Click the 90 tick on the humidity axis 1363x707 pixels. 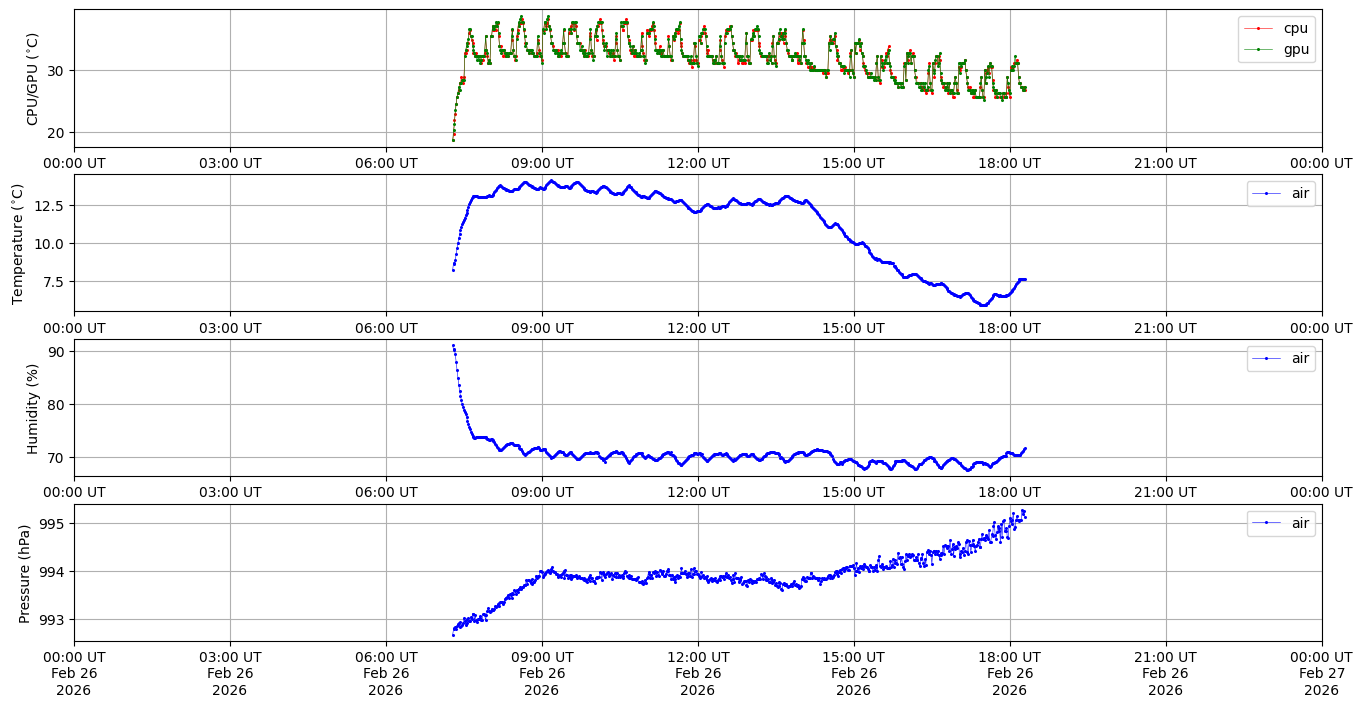pyautogui.click(x=57, y=352)
